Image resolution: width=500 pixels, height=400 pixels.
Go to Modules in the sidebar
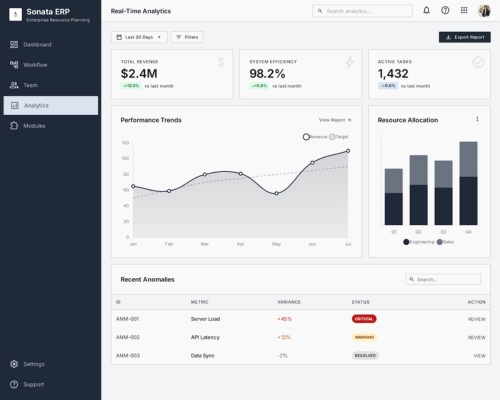[x=51, y=126]
